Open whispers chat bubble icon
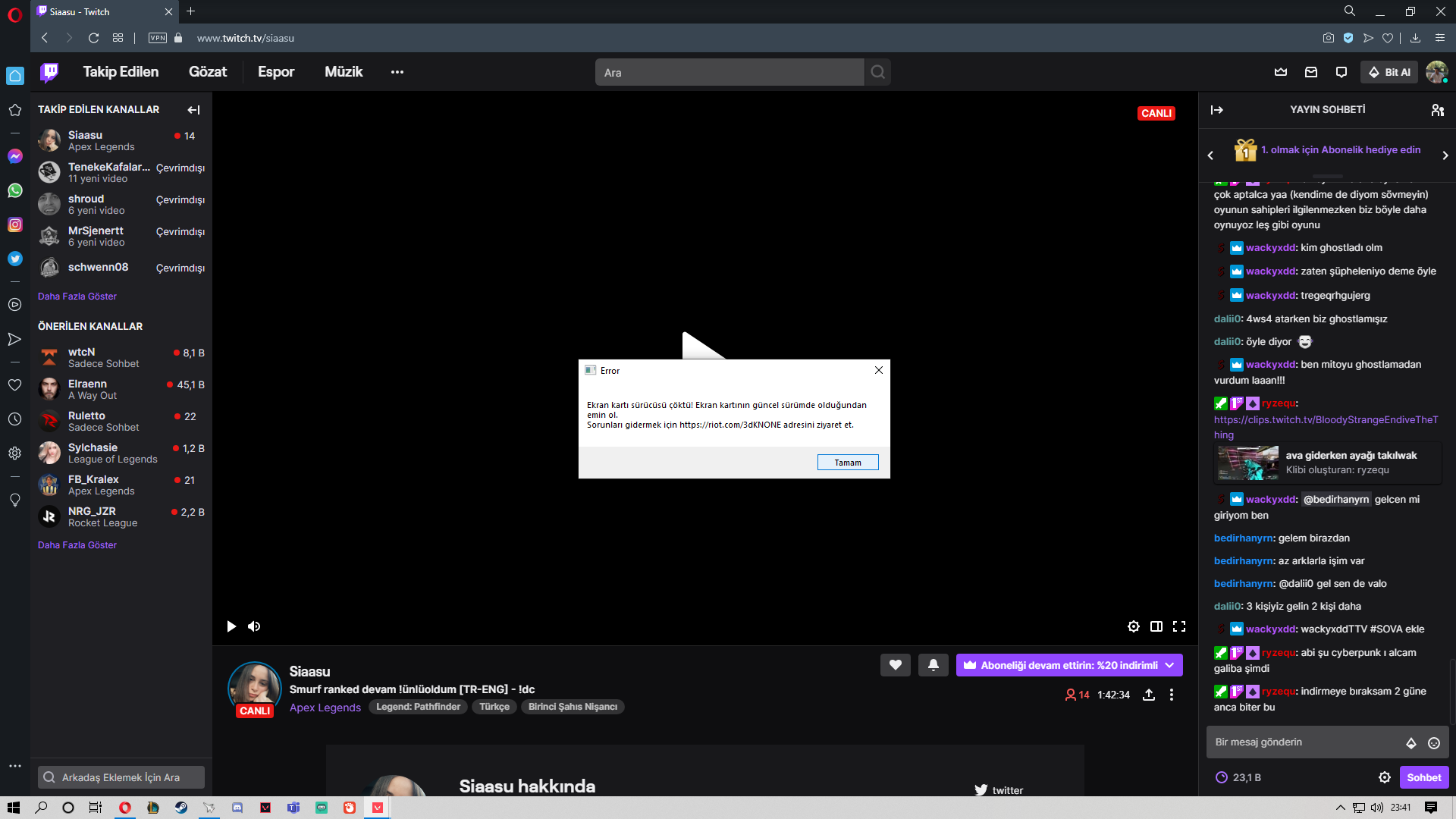 click(1341, 72)
